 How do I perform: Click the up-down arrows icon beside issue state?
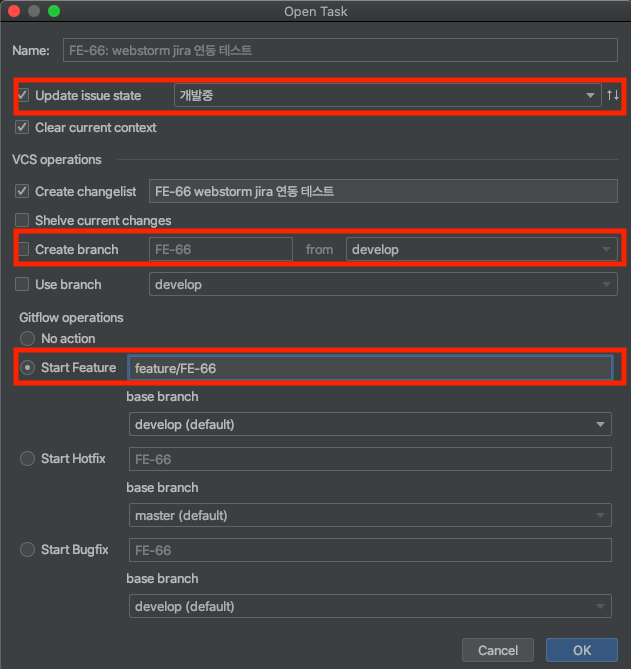point(613,95)
